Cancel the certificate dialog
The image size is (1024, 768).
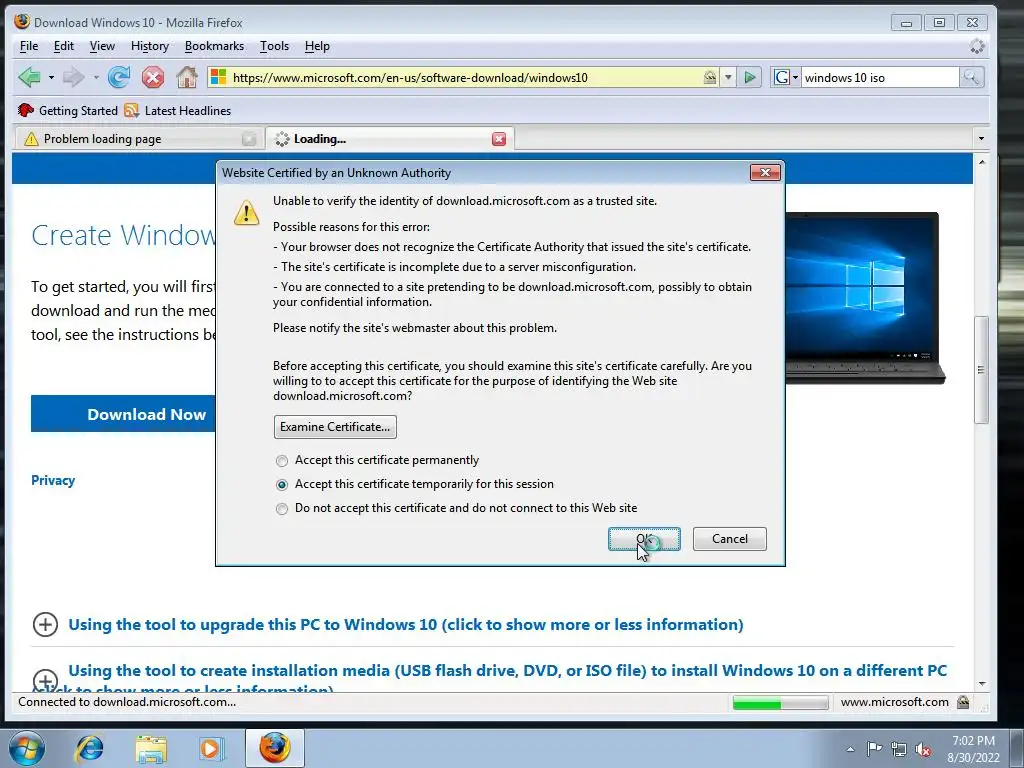coord(729,539)
